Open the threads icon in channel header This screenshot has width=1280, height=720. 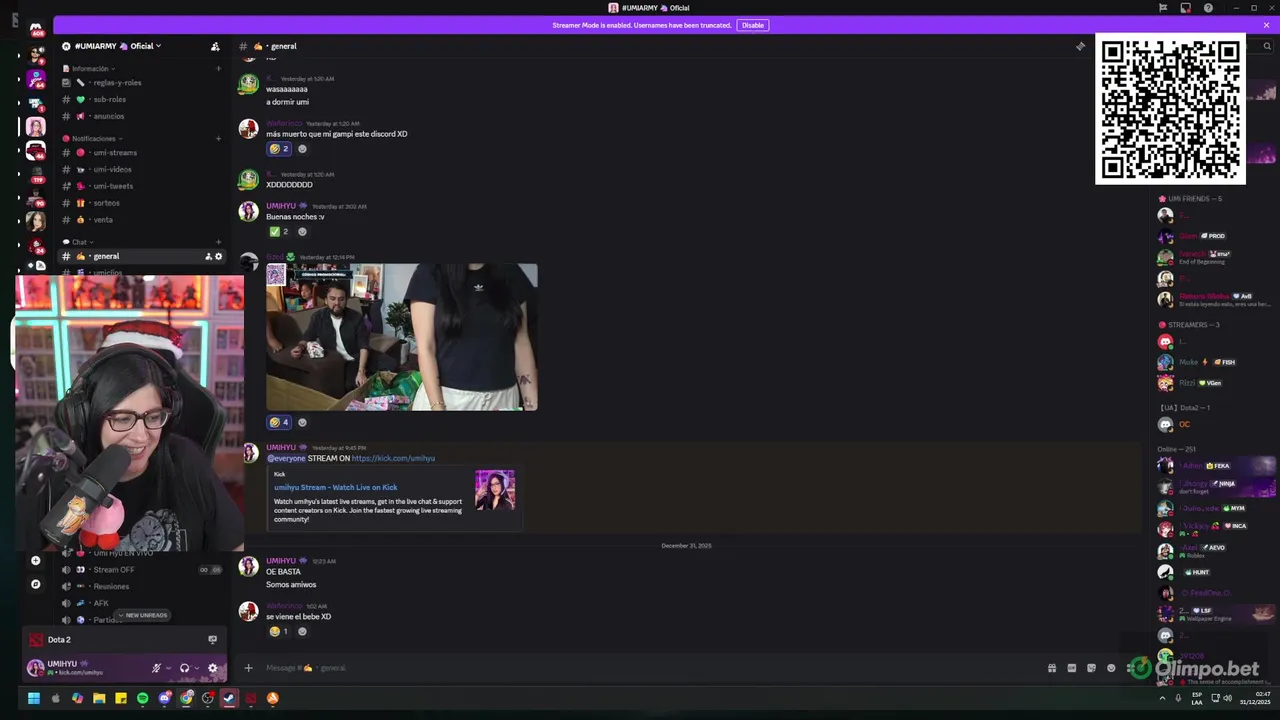pyautogui.click(x=1080, y=46)
